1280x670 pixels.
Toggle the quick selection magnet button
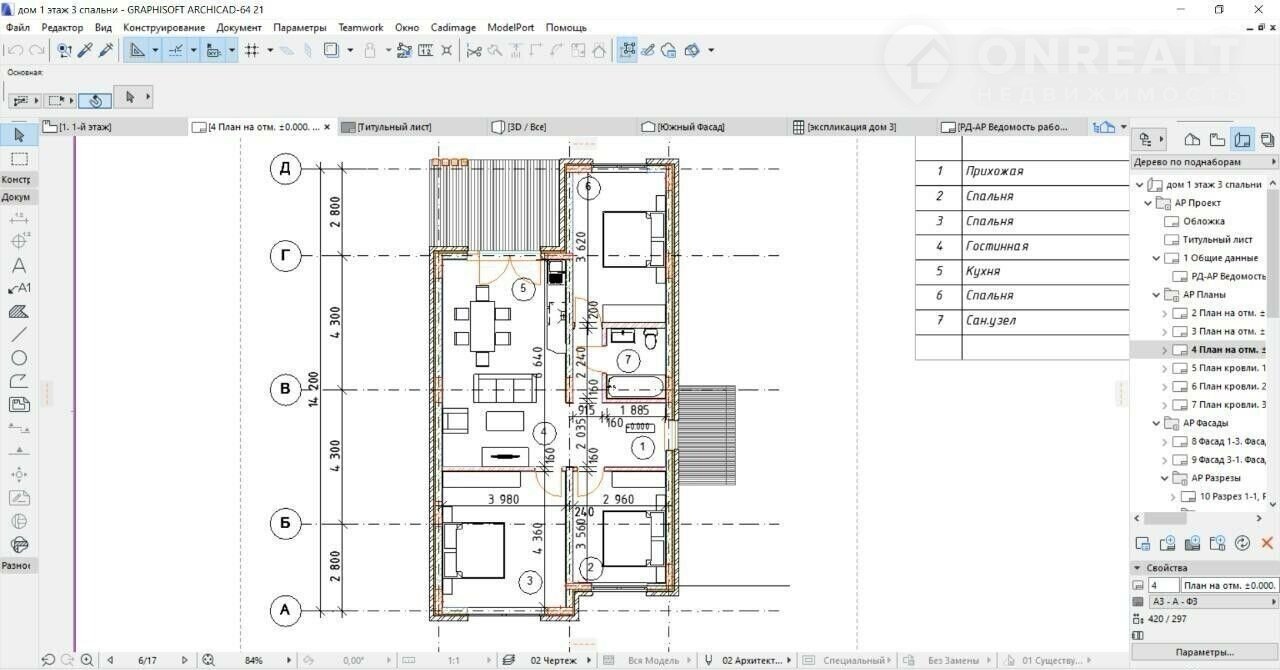tap(95, 100)
